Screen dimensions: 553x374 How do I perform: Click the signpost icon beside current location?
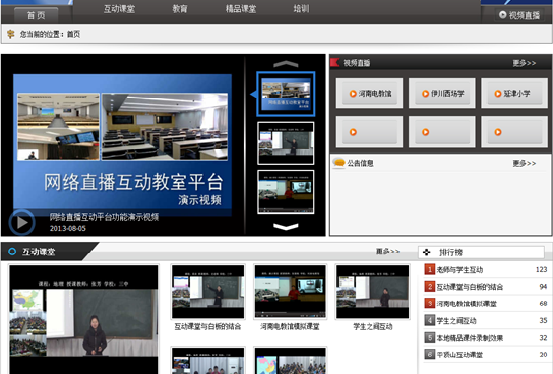coord(11,34)
